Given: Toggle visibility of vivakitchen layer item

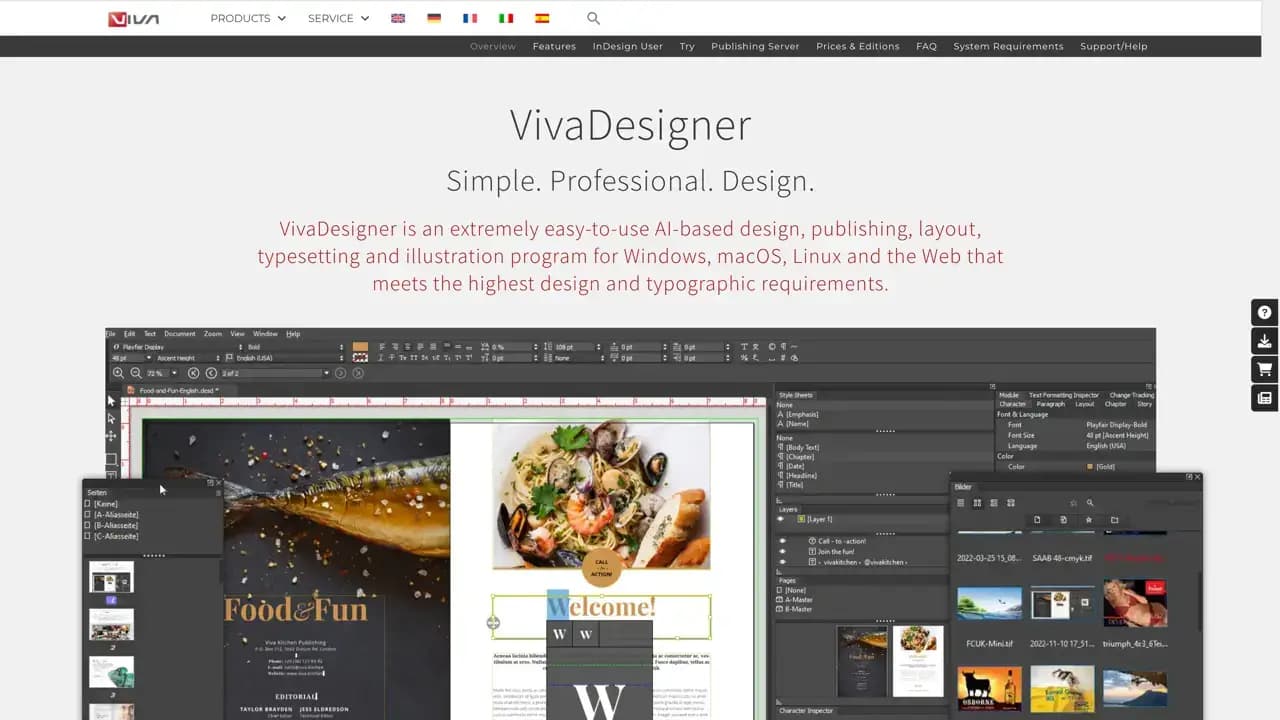Looking at the screenshot, I should click(x=783, y=561).
